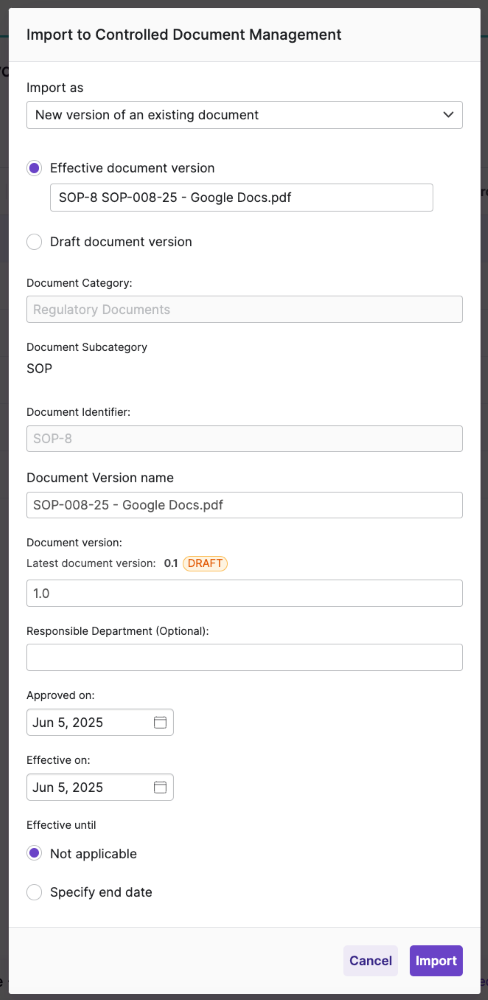
Task: Select Draft document version option
Action: [34, 242]
